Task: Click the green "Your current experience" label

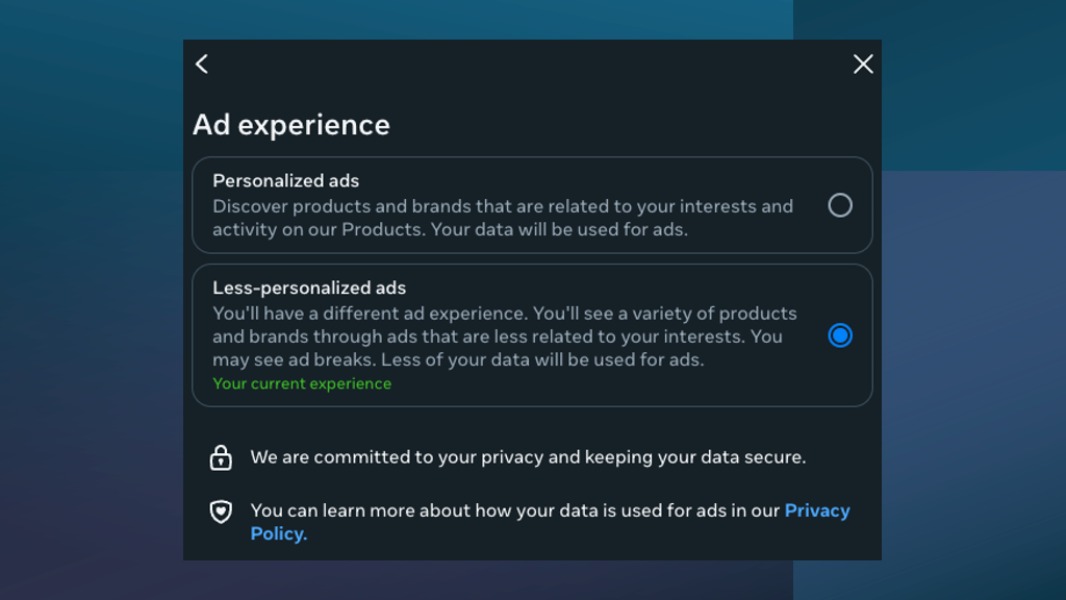Action: (x=302, y=384)
